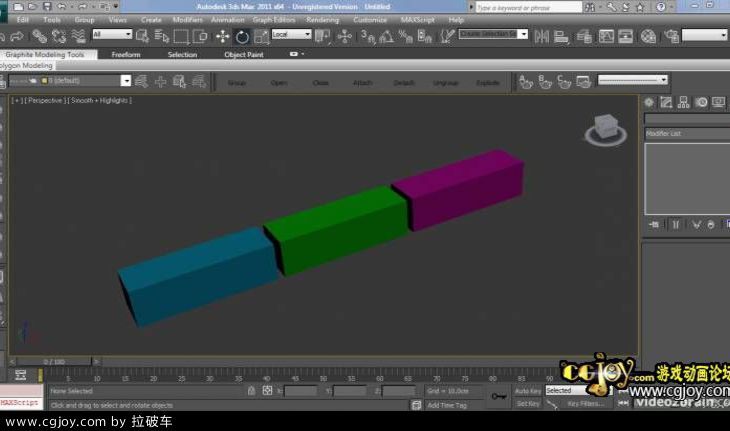Click the Attach button in the toolbar

pyautogui.click(x=362, y=82)
